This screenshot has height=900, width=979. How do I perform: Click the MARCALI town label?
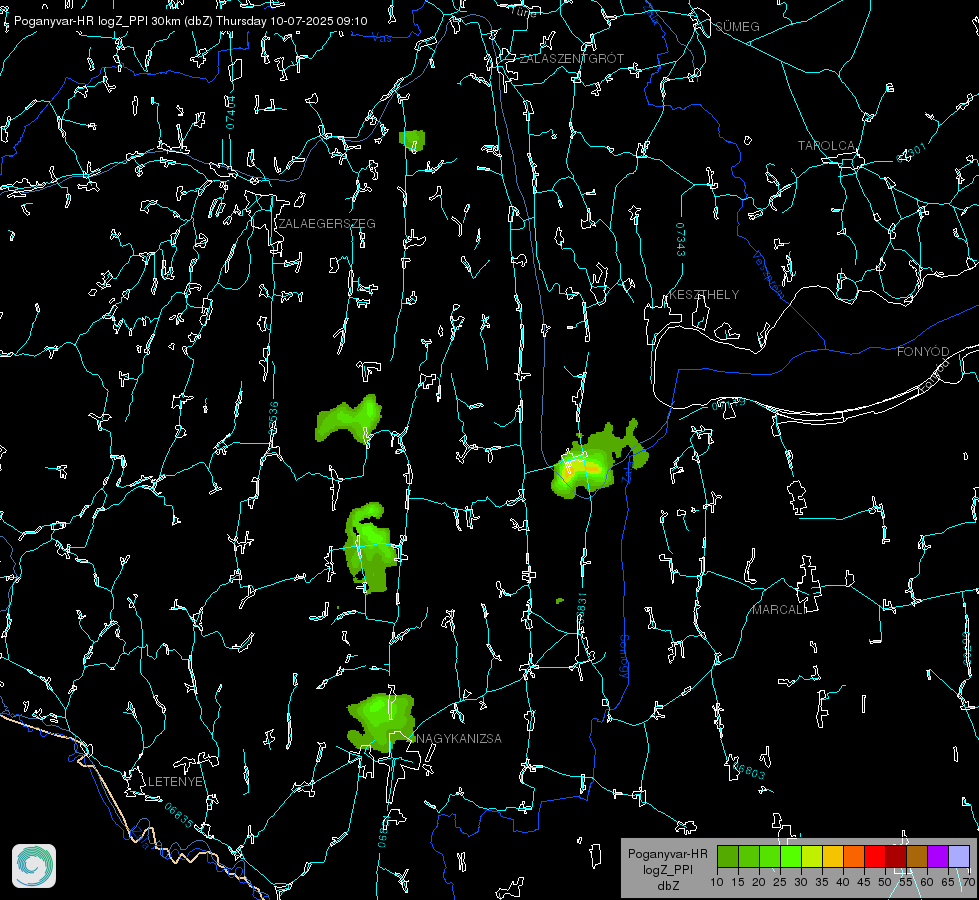pos(779,610)
